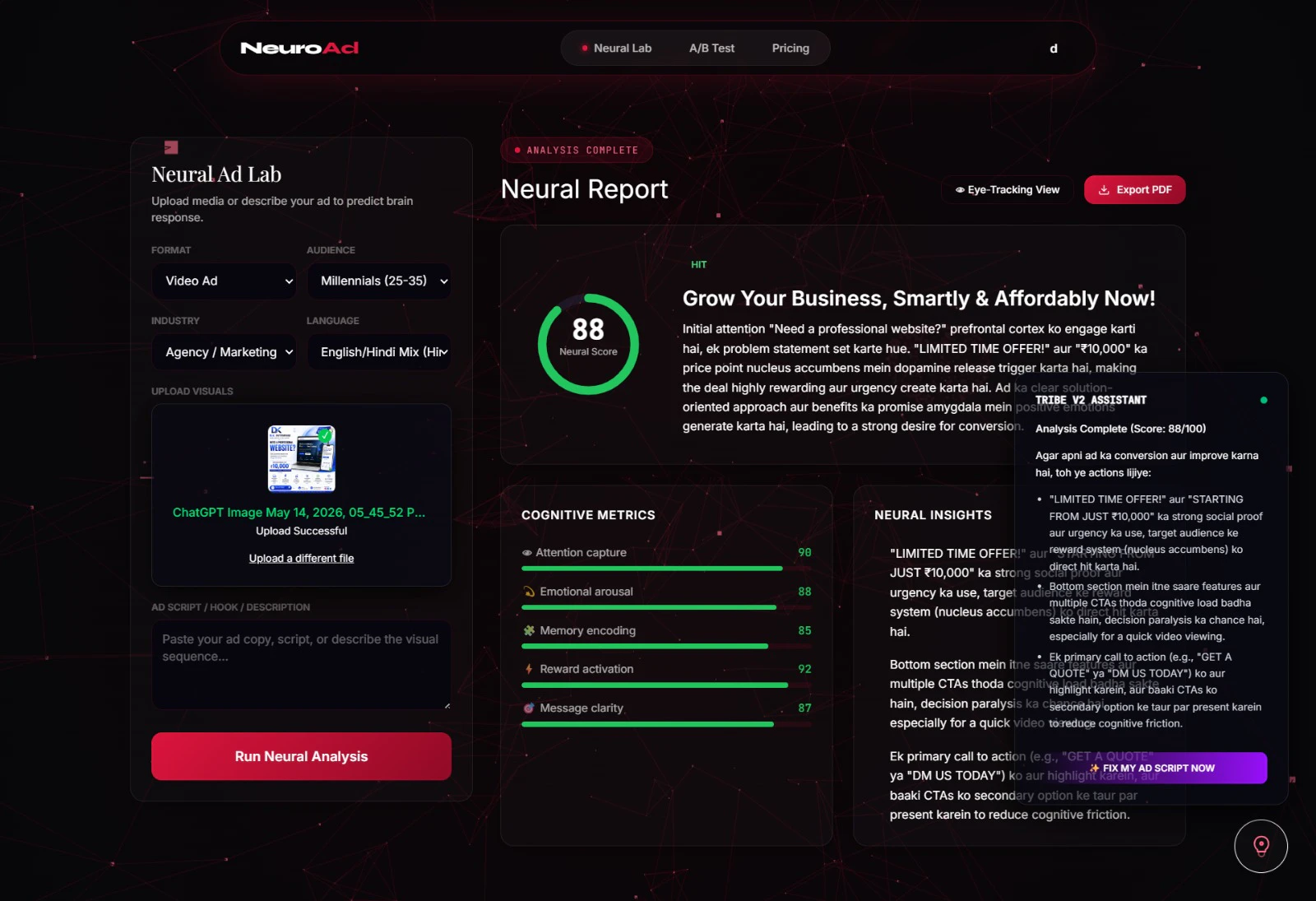The width and height of the screenshot is (1316, 901).
Task: Click the Message clarity target icon
Action: (x=529, y=708)
